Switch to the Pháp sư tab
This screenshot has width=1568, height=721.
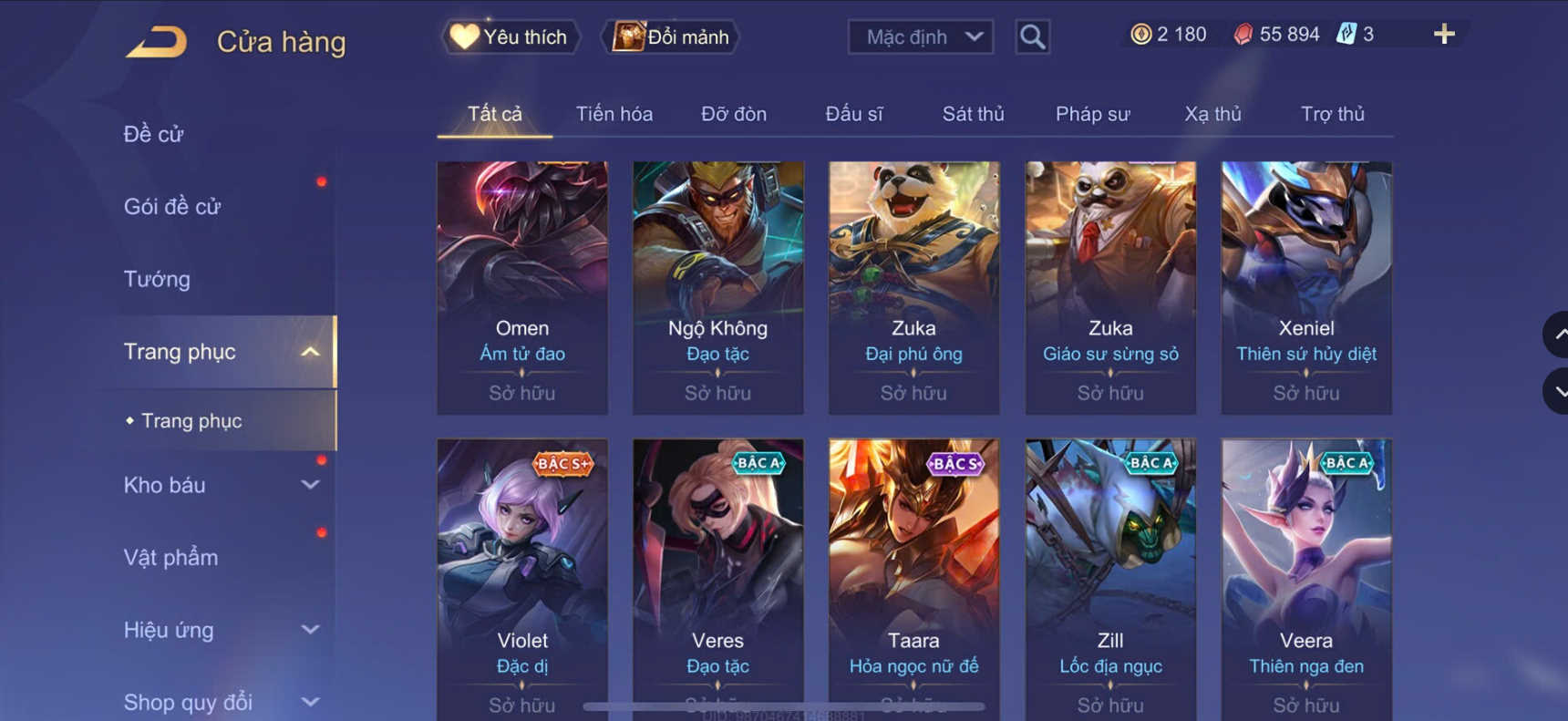1092,114
